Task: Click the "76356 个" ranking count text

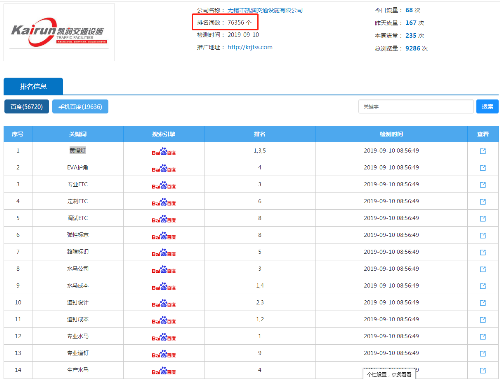Action: pos(239,23)
